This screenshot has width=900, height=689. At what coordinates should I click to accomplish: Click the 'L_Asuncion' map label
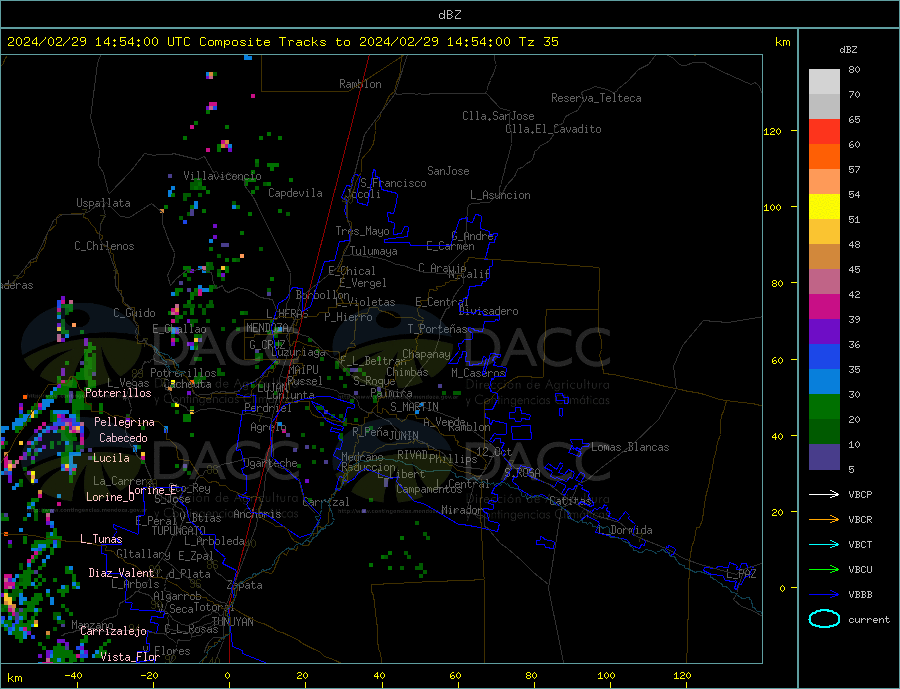(x=500, y=195)
